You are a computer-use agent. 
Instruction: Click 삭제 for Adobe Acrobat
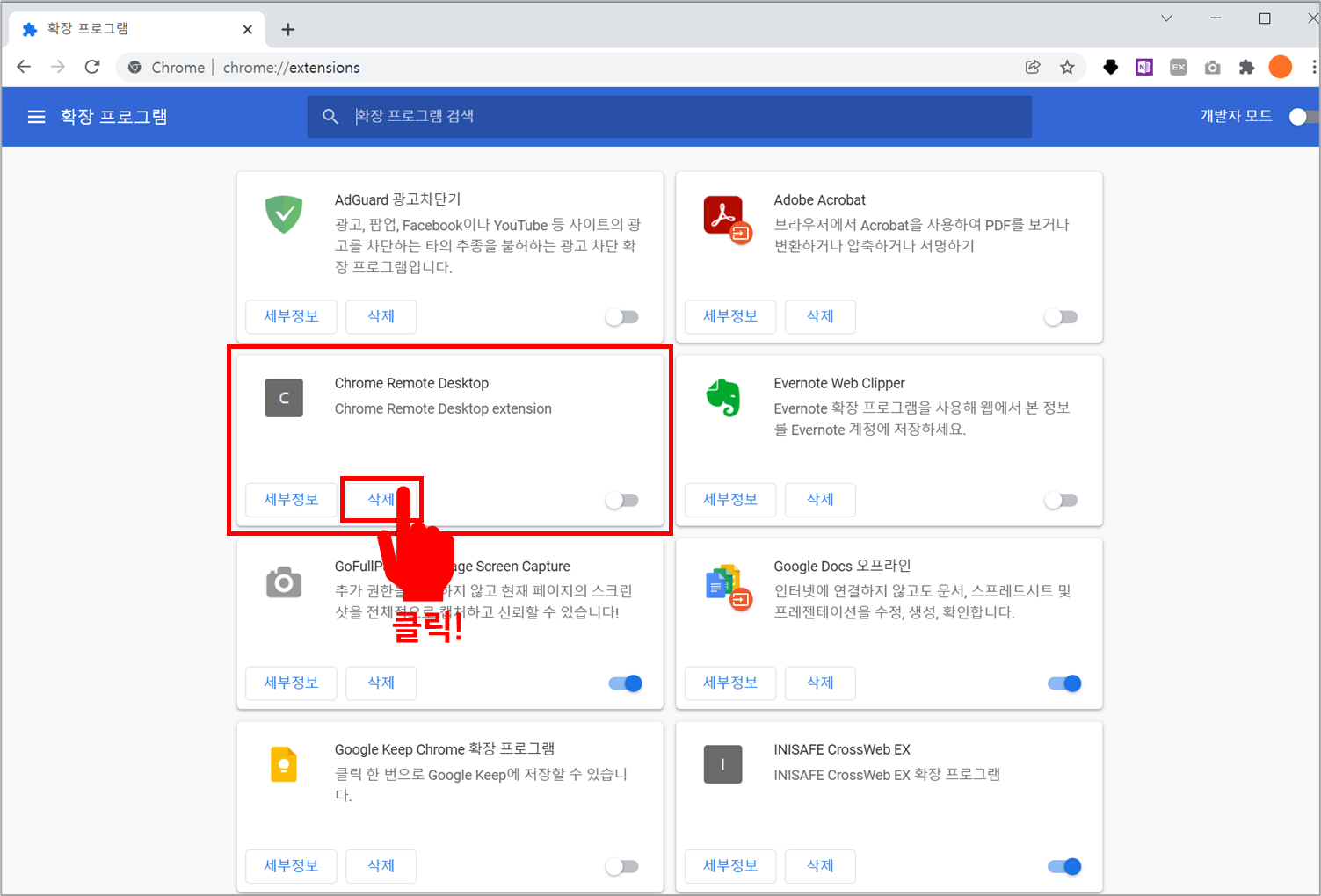(x=820, y=316)
